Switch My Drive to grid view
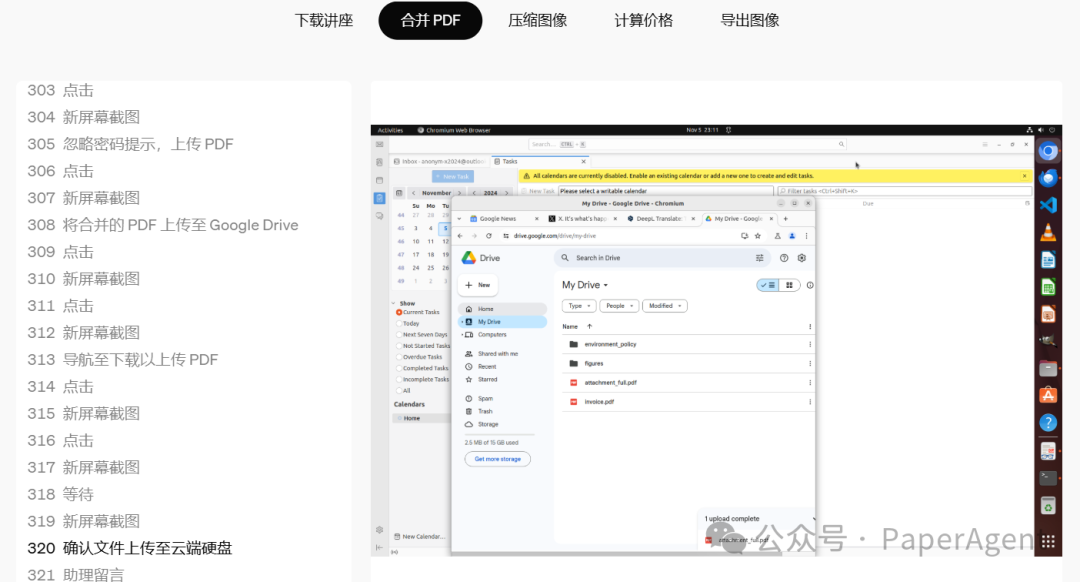 coord(789,285)
